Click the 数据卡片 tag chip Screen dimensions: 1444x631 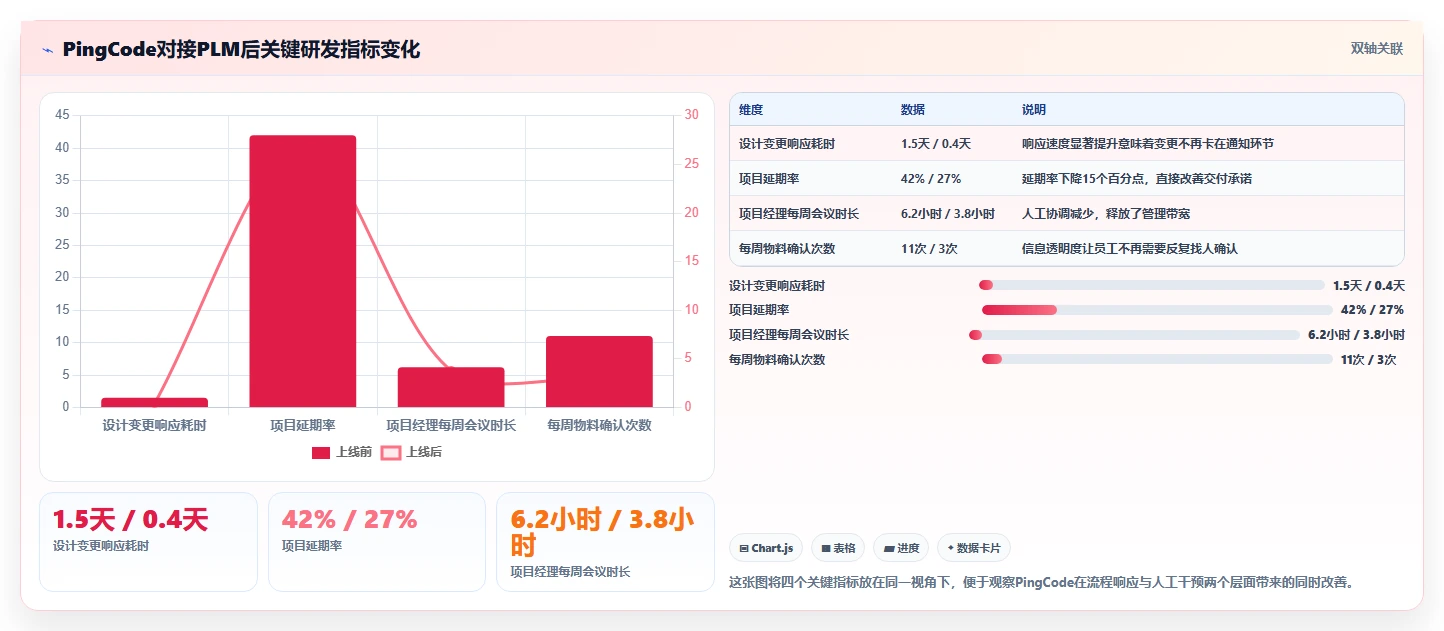[974, 548]
